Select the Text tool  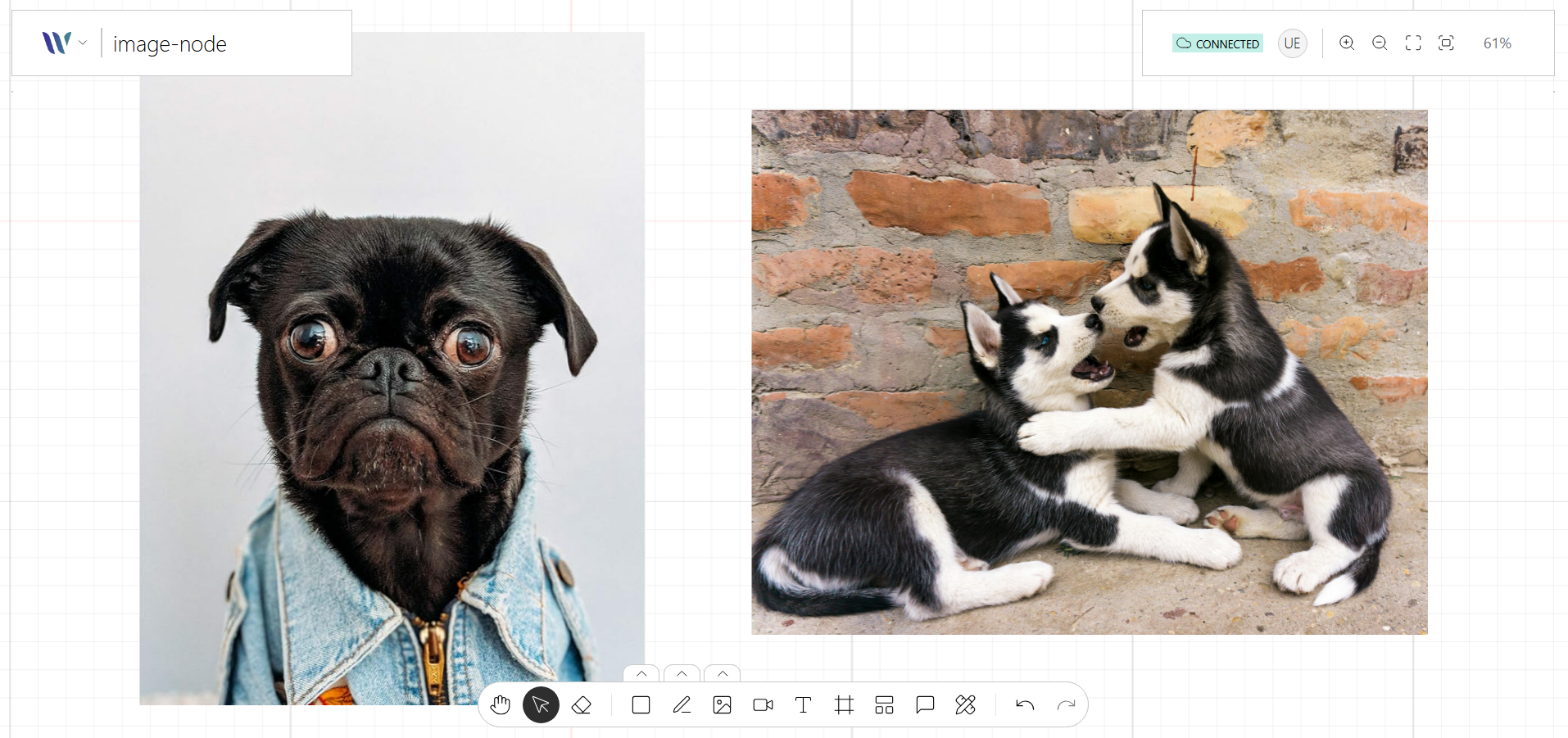pyautogui.click(x=803, y=704)
